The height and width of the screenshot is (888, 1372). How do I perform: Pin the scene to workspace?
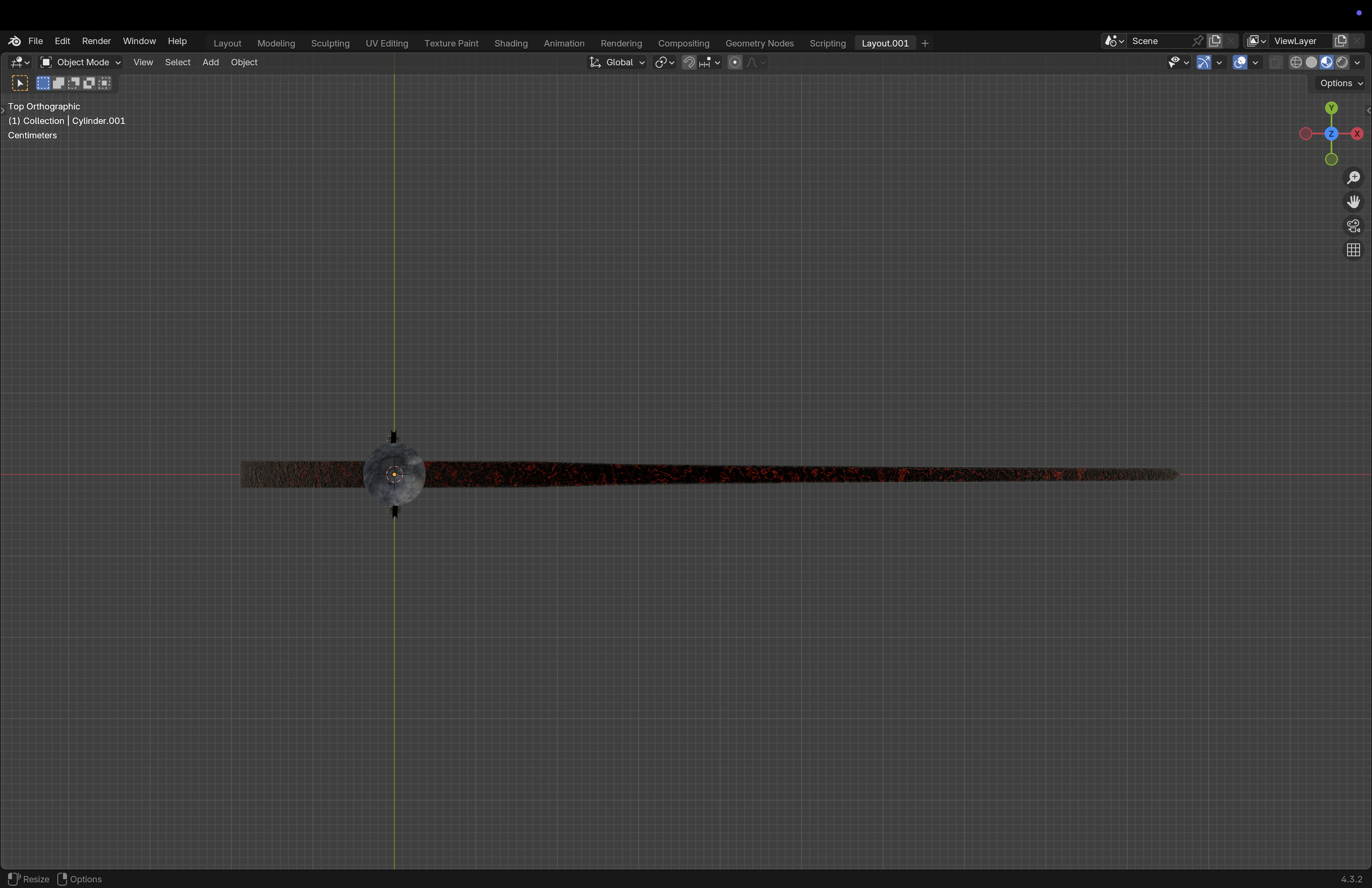pos(1197,41)
